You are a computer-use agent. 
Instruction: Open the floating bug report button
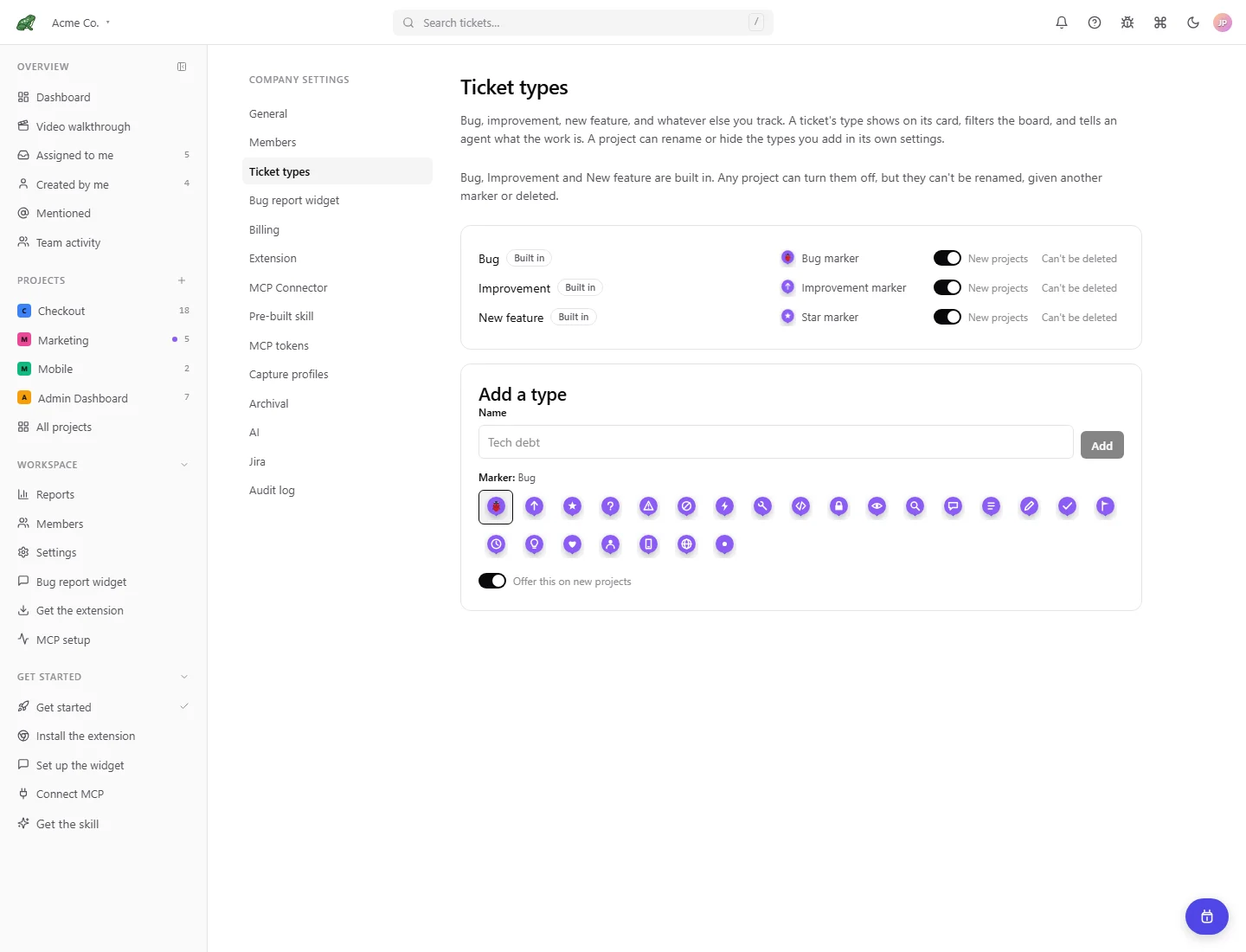click(1207, 917)
